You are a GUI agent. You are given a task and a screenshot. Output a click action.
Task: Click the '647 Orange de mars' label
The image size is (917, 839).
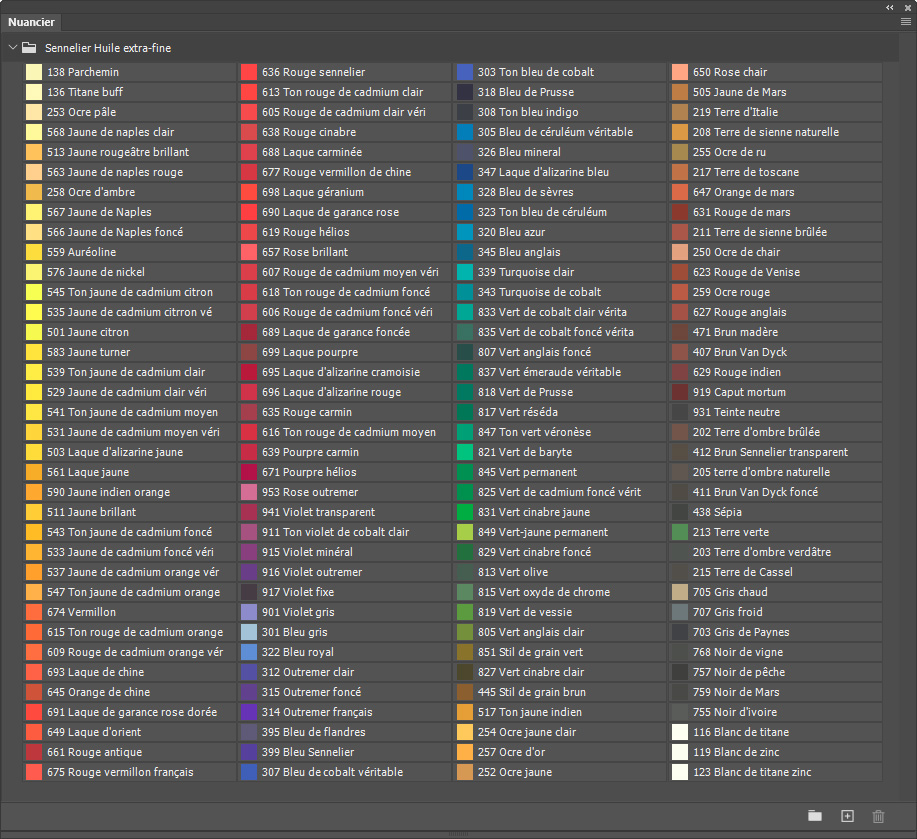click(x=744, y=192)
